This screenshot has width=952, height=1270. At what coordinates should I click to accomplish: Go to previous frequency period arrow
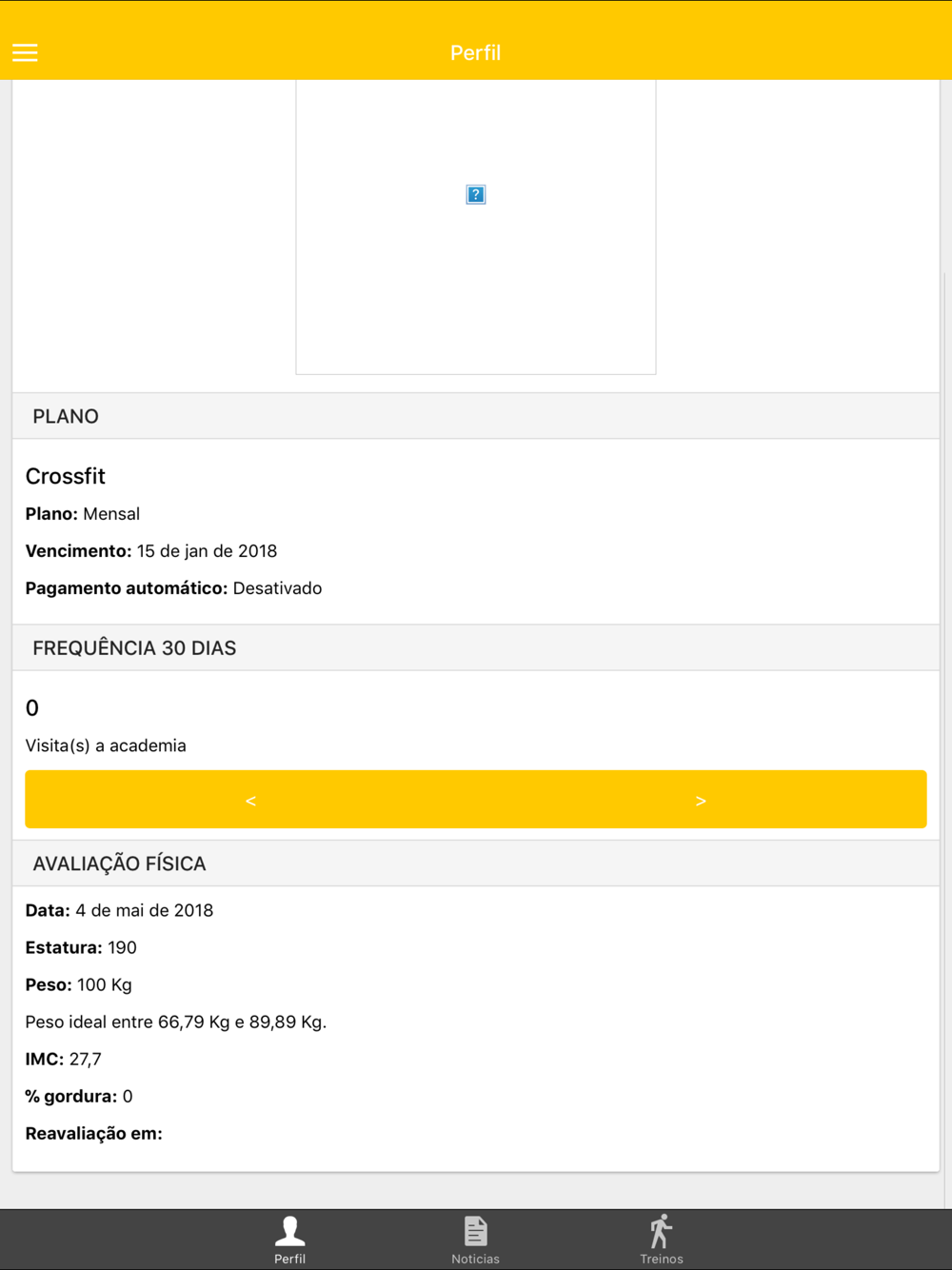coord(250,801)
